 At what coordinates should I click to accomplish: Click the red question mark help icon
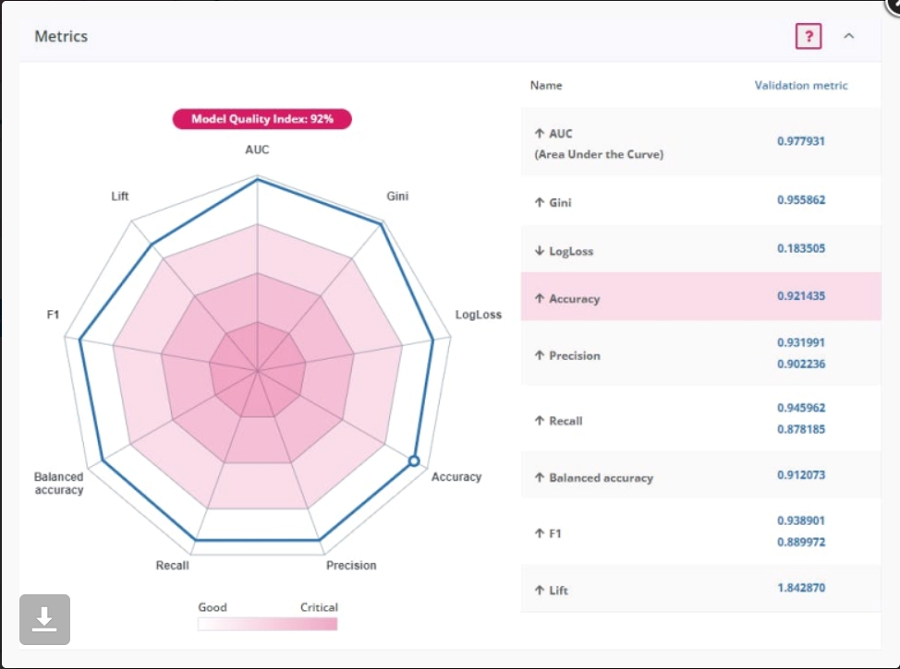pyautogui.click(x=808, y=36)
